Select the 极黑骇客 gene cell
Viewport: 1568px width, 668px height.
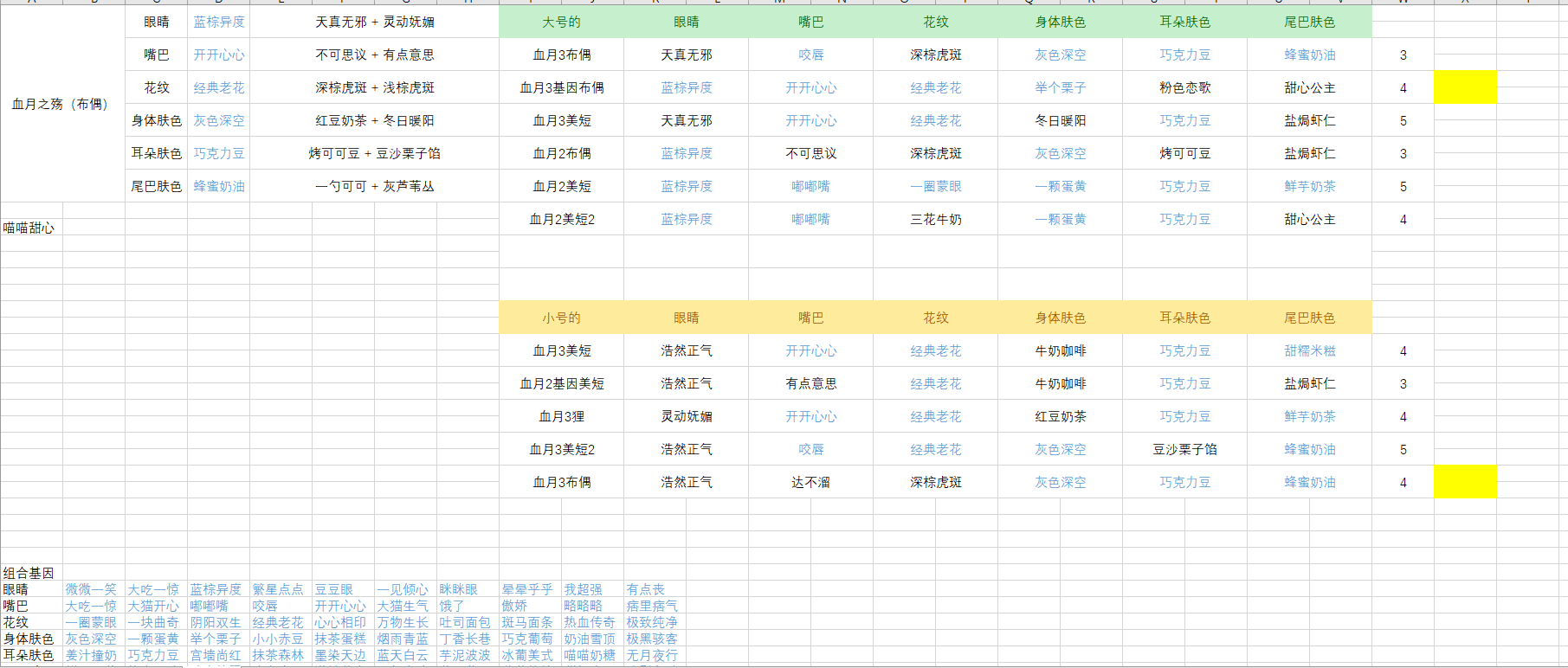(655, 639)
